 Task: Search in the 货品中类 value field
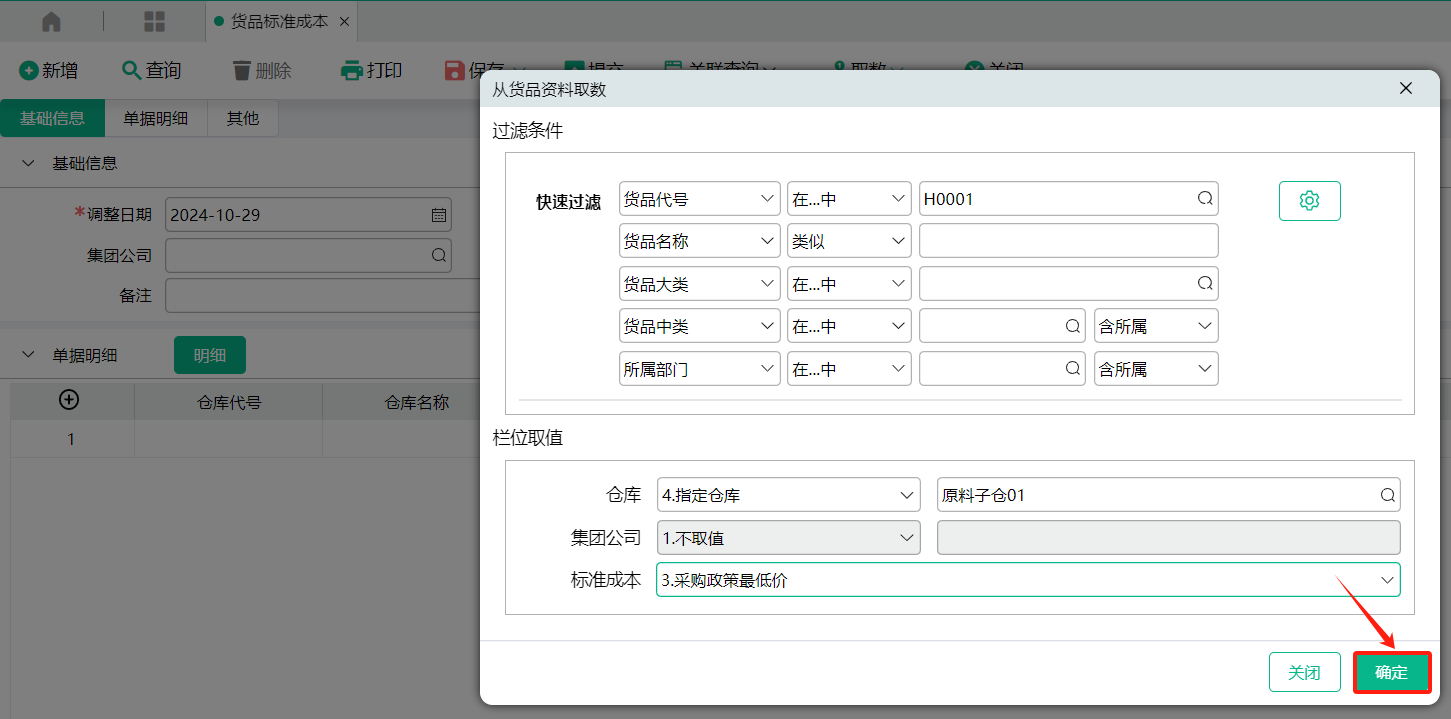coord(1072,326)
